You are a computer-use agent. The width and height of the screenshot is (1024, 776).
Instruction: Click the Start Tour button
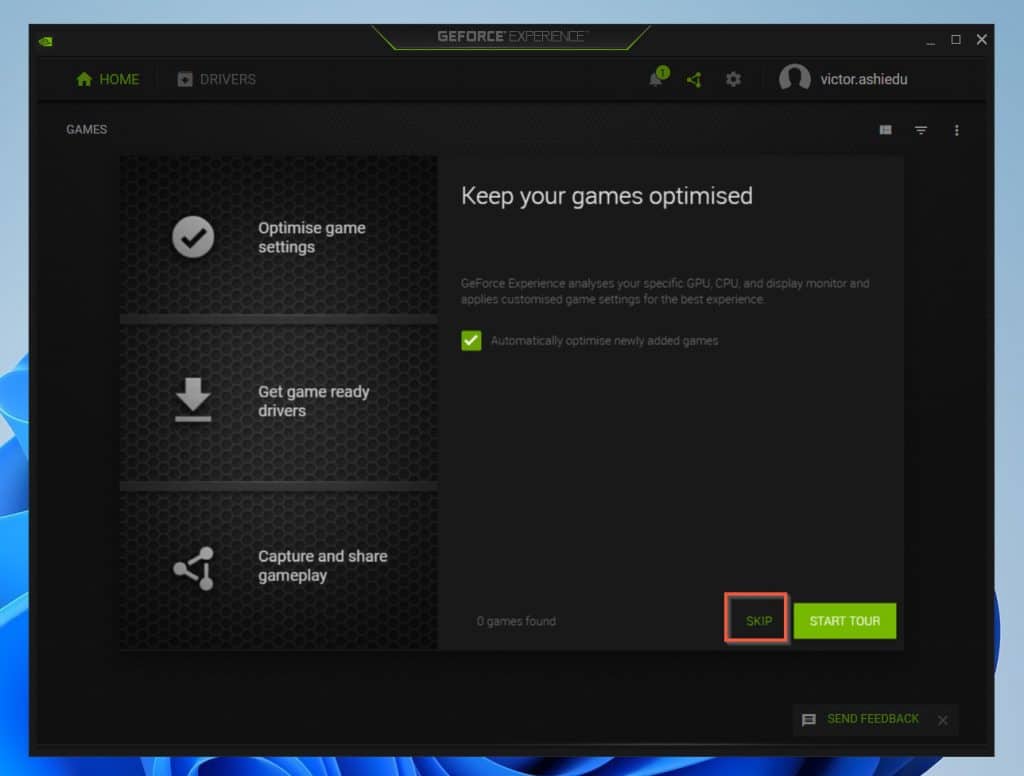[844, 621]
